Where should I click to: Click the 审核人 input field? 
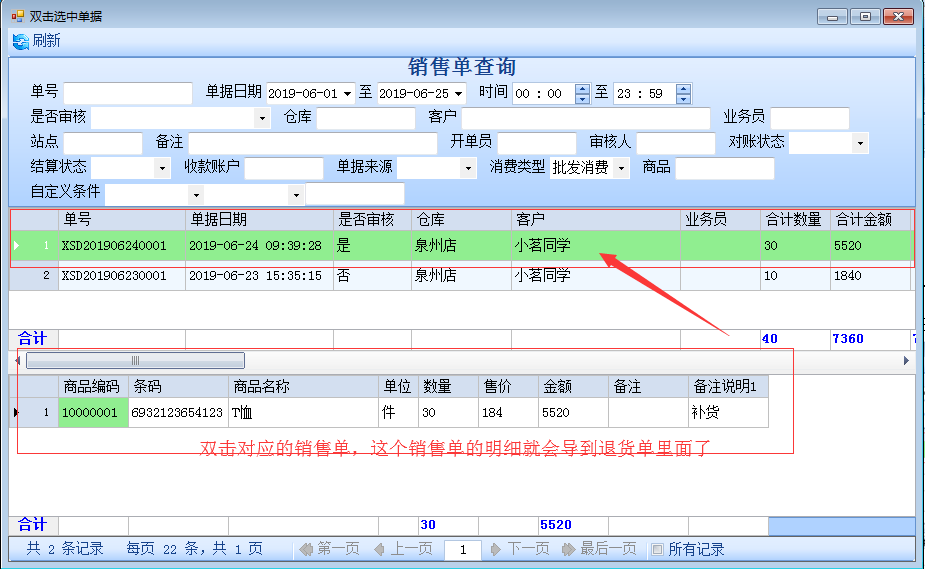[x=676, y=143]
